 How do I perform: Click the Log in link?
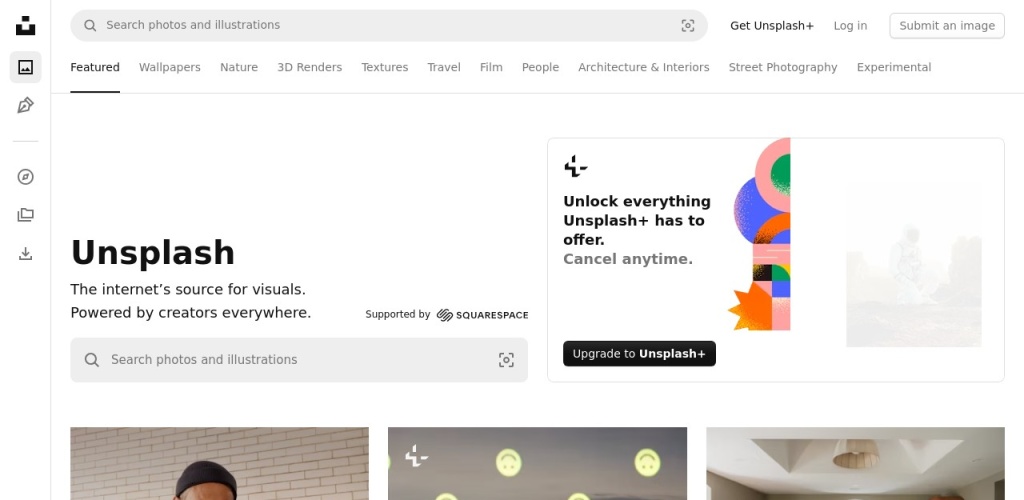pyautogui.click(x=850, y=25)
